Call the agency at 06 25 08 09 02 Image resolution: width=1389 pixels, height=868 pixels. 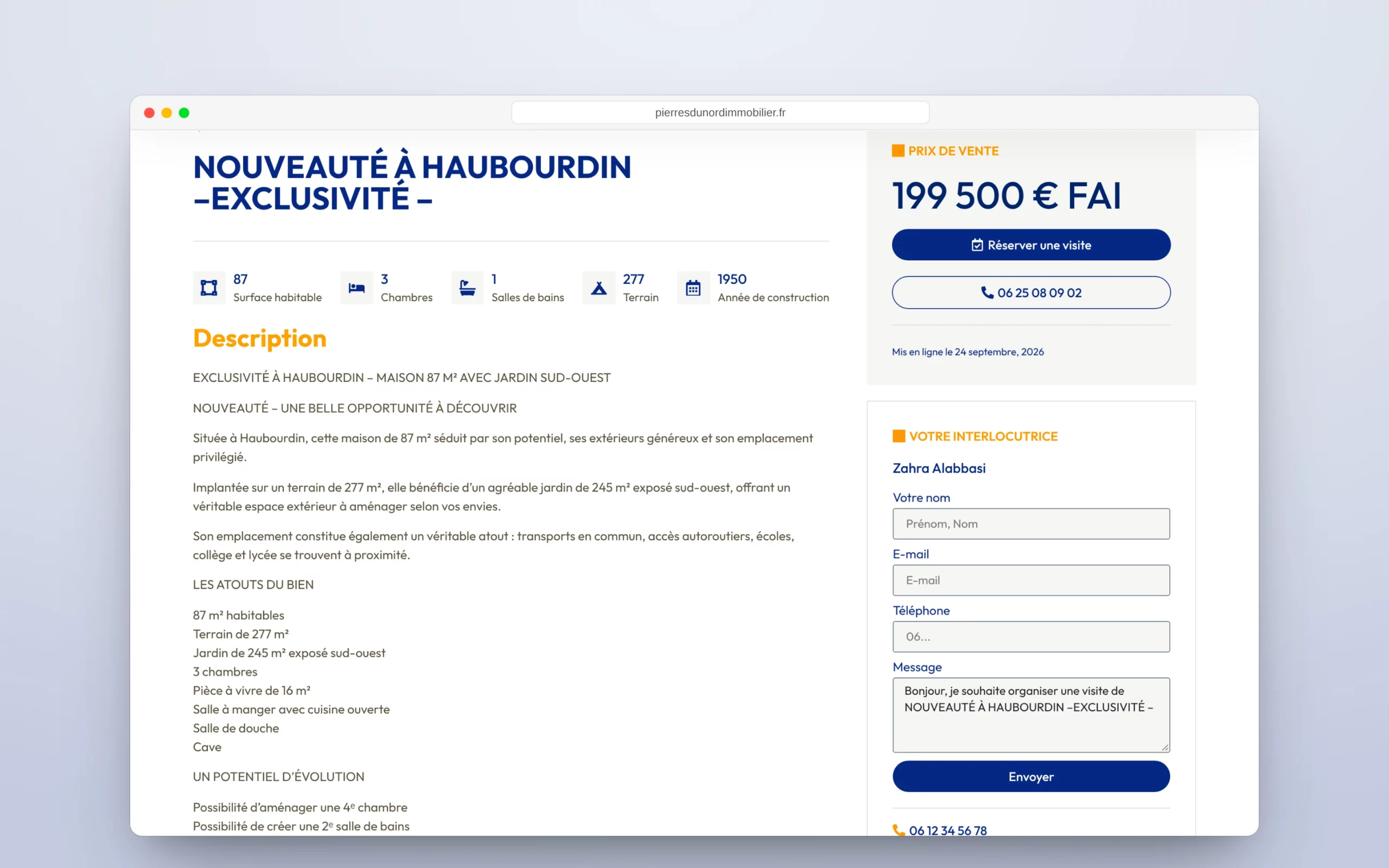tap(1031, 293)
